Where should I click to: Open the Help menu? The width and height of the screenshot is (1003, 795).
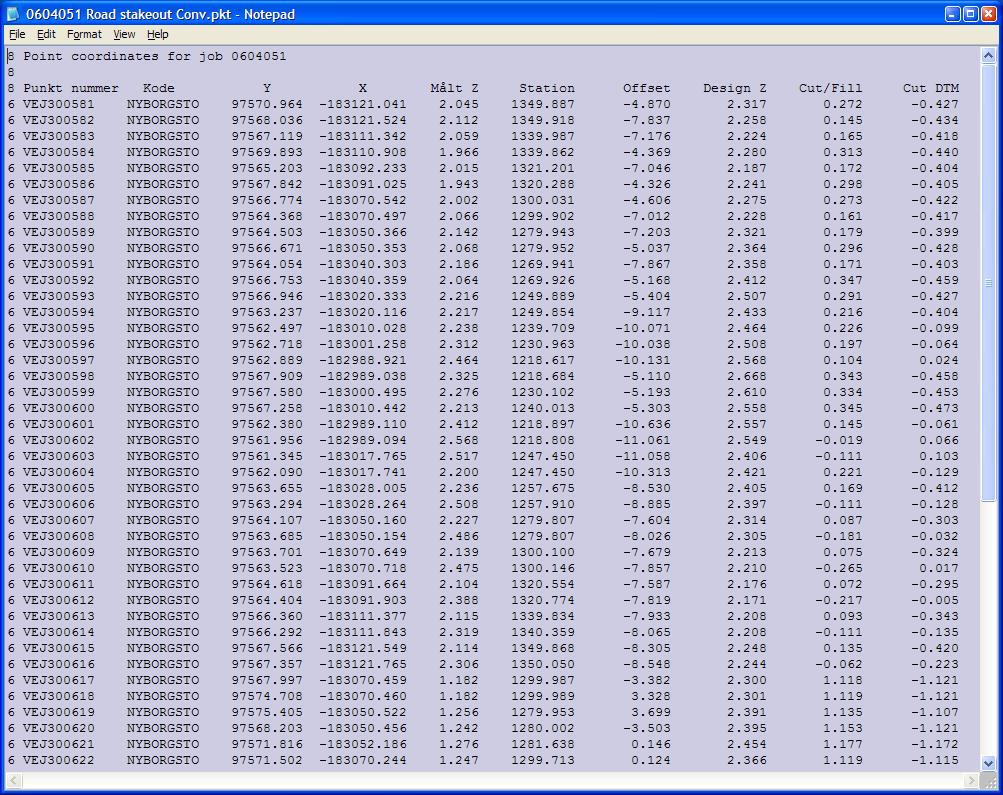point(156,33)
